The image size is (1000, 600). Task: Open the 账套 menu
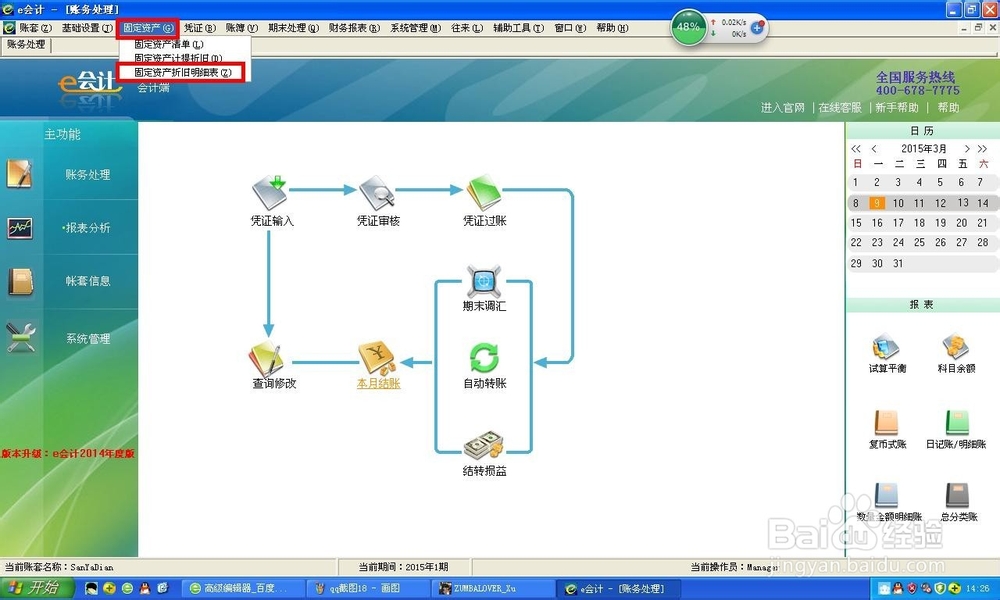35,28
